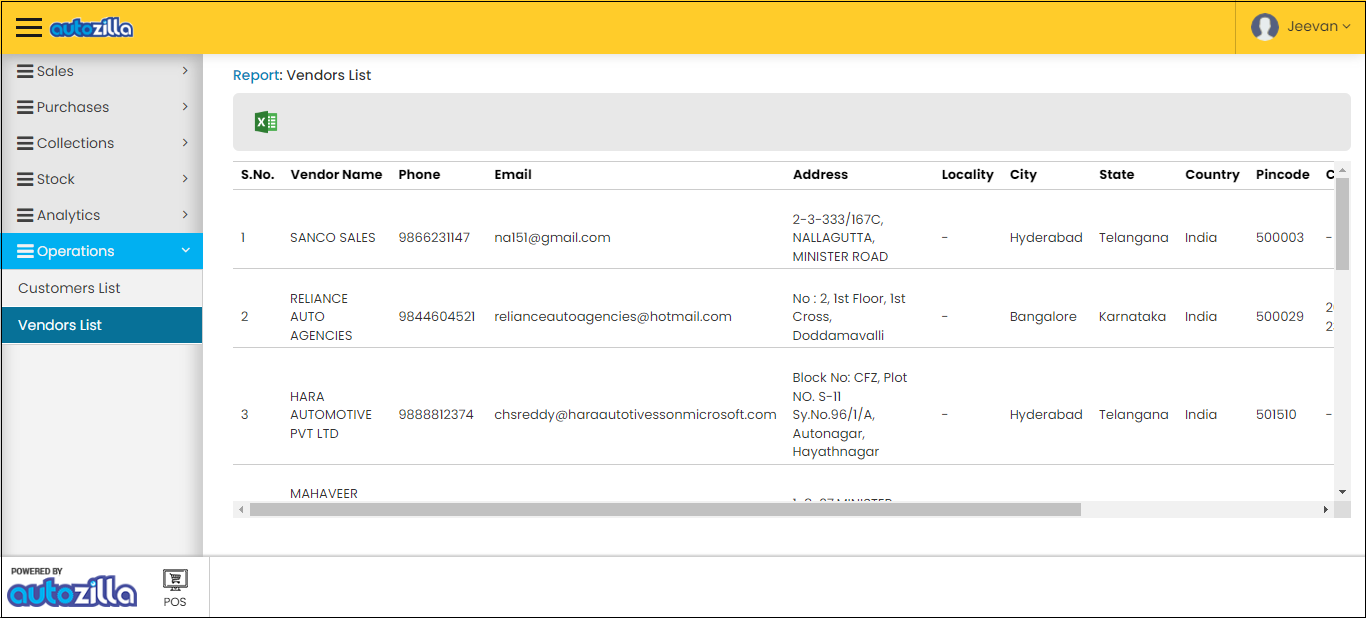Select the SANCO SALES vendor name

(333, 238)
